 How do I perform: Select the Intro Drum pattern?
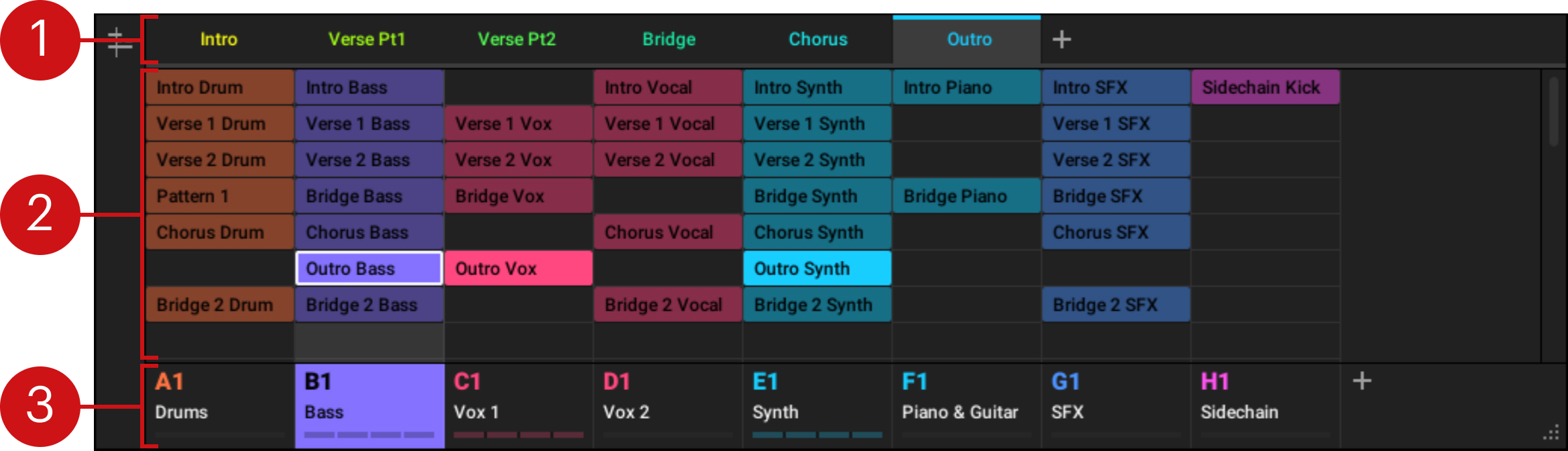pos(219,87)
